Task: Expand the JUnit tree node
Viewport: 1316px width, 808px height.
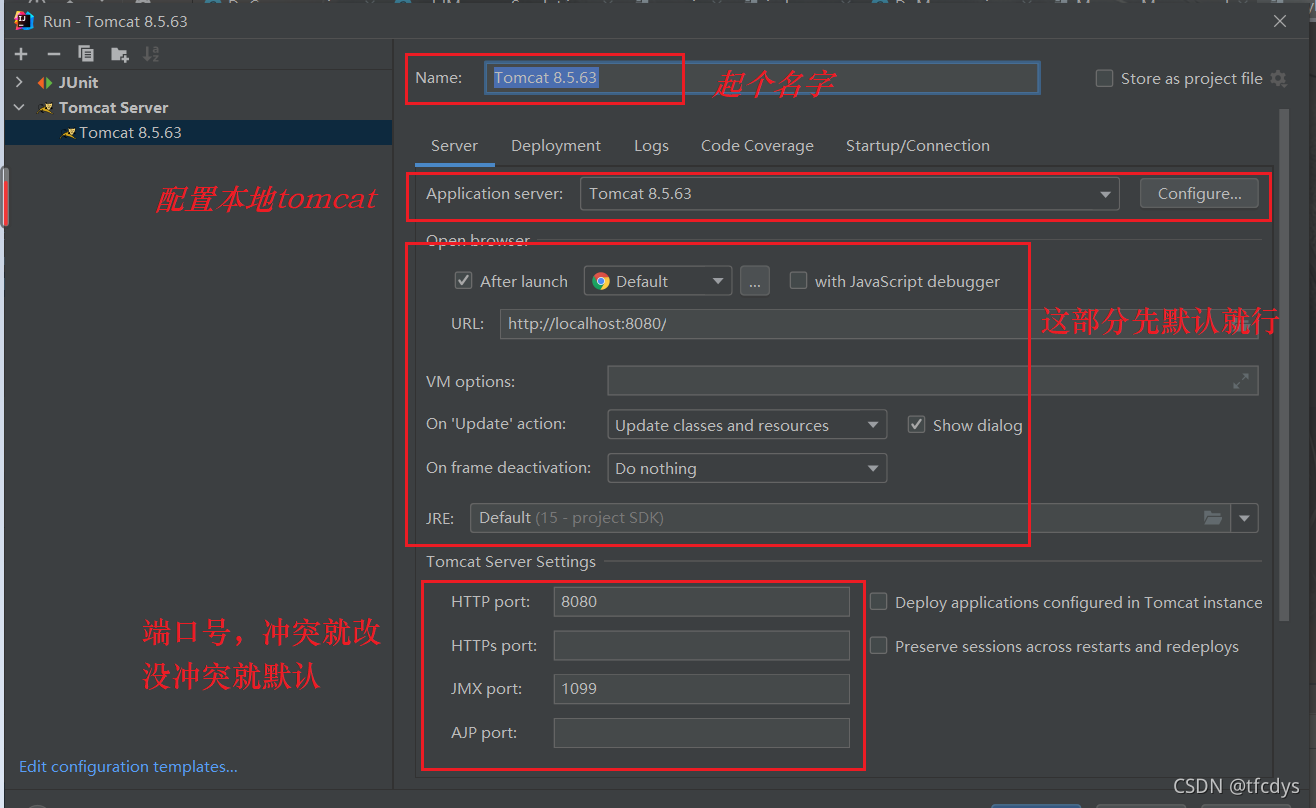Action: (x=20, y=83)
